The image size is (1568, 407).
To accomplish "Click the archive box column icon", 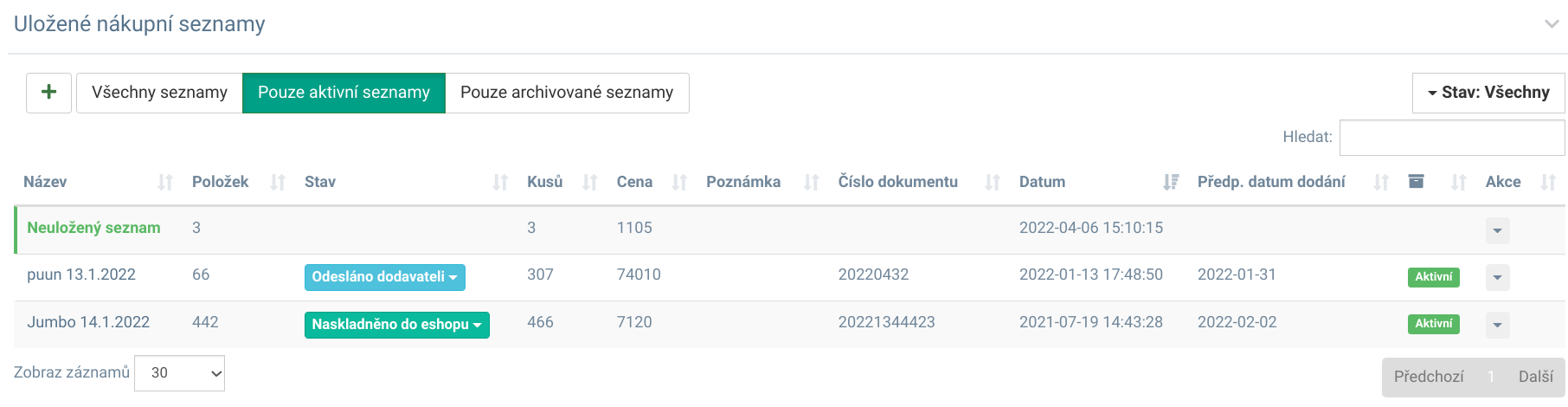I will click(x=1416, y=181).
